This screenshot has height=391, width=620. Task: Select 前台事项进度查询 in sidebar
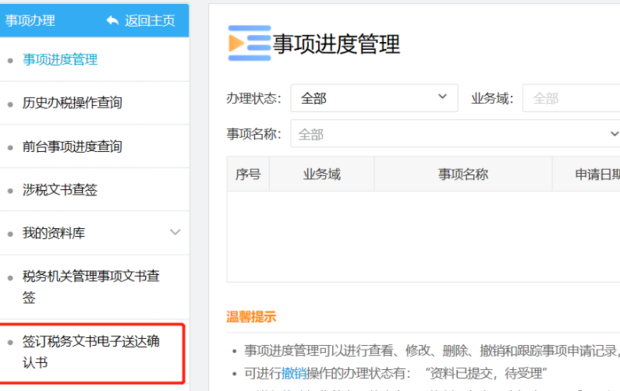(x=72, y=146)
